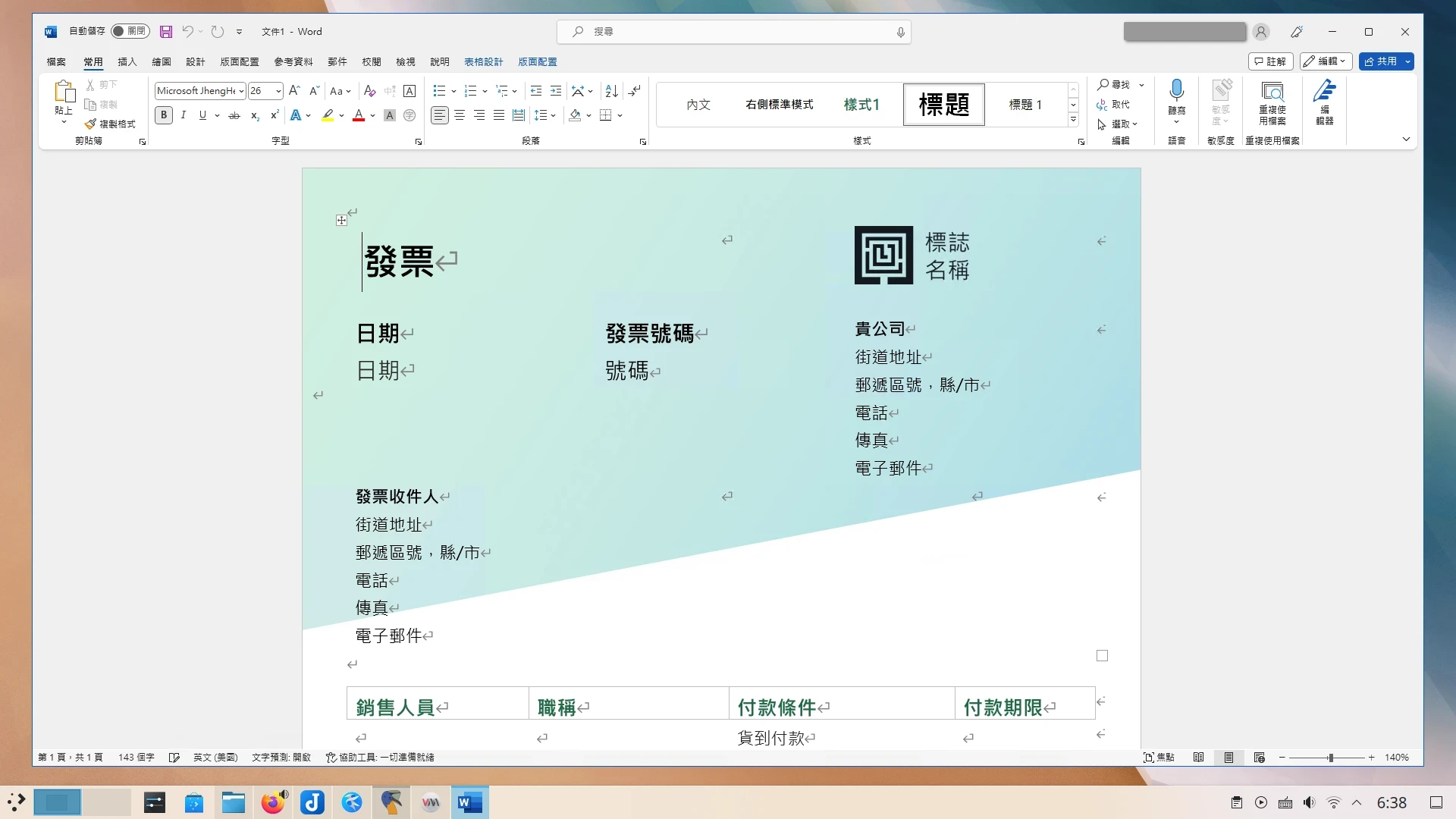The height and width of the screenshot is (819, 1456).
Task: Toggle underline on selected text
Action: click(x=202, y=115)
